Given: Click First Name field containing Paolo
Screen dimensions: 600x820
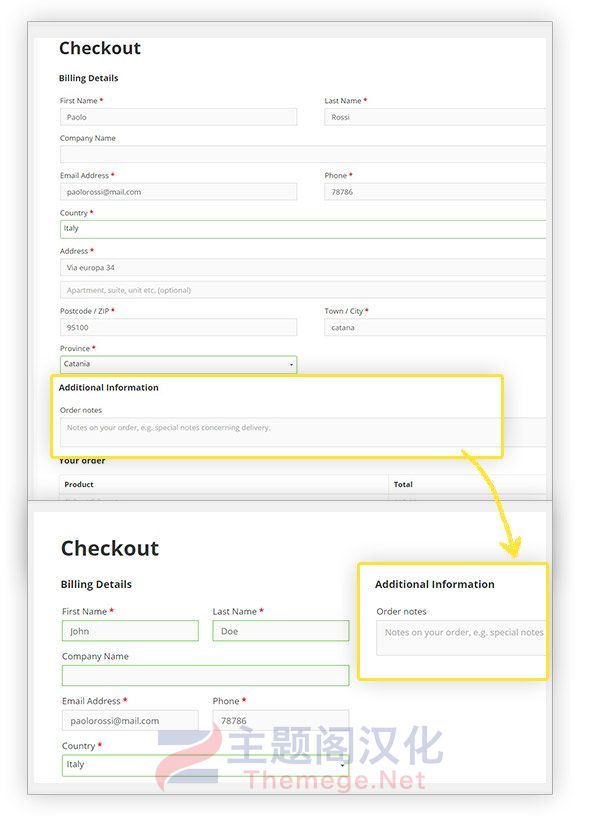Looking at the screenshot, I should tap(178, 117).
